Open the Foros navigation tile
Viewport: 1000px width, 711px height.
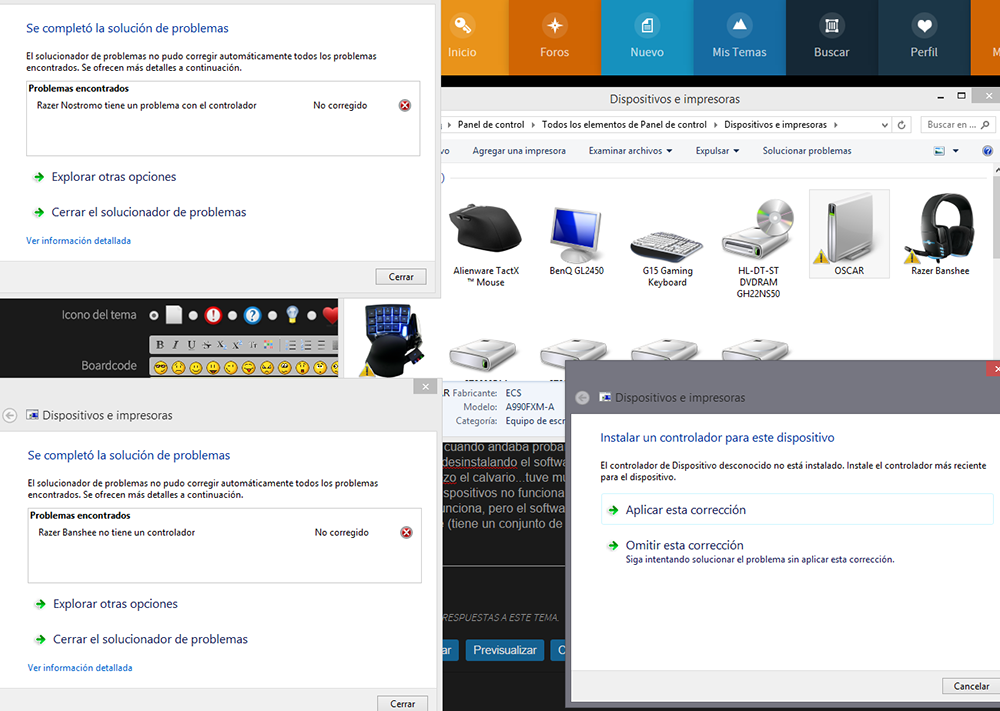click(554, 37)
